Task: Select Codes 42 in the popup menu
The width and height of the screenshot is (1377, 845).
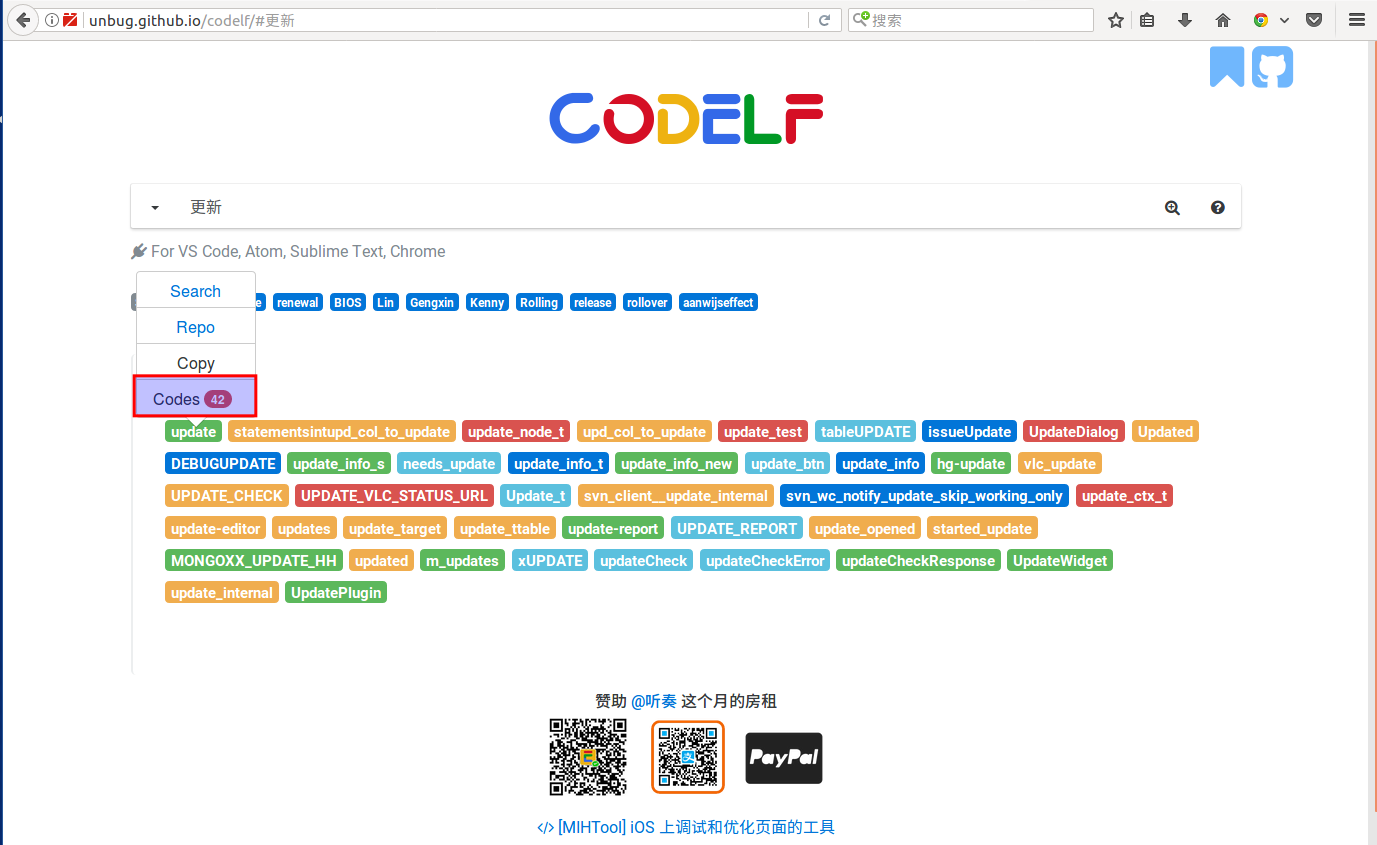Action: click(196, 398)
